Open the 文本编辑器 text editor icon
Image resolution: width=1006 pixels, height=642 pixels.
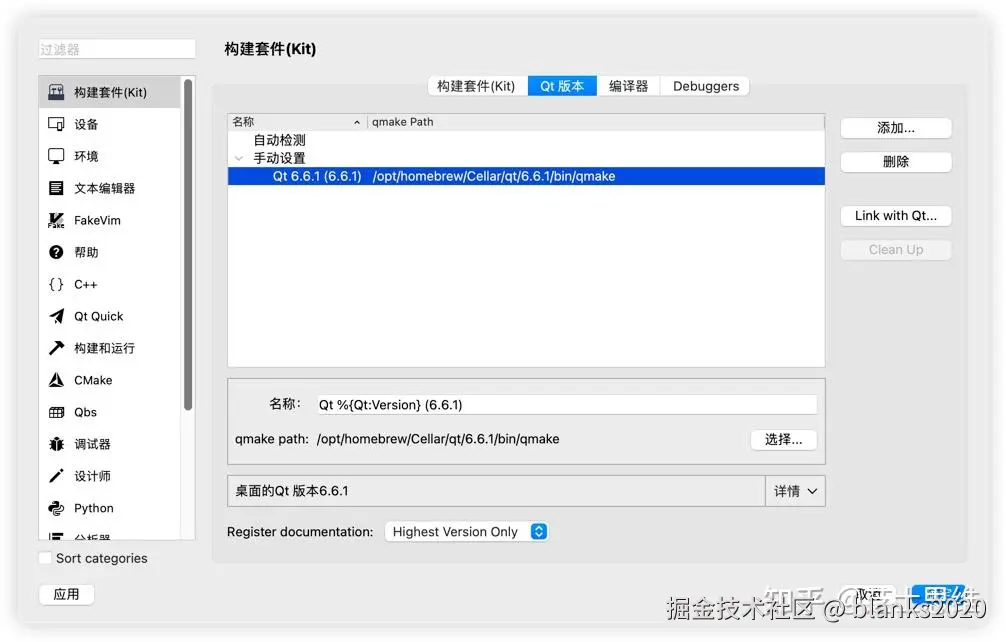pos(56,188)
